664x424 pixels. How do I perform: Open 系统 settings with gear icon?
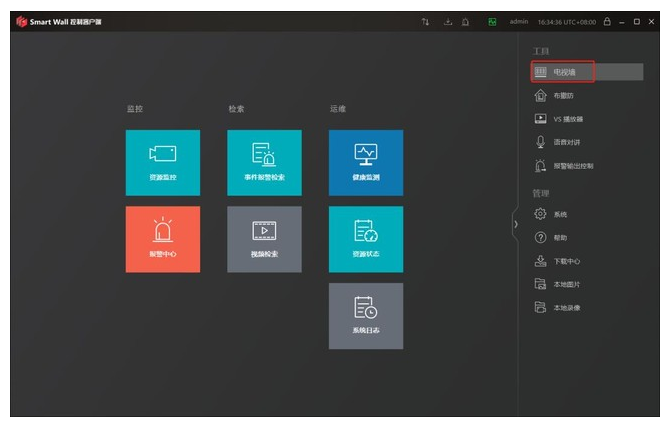[559, 214]
